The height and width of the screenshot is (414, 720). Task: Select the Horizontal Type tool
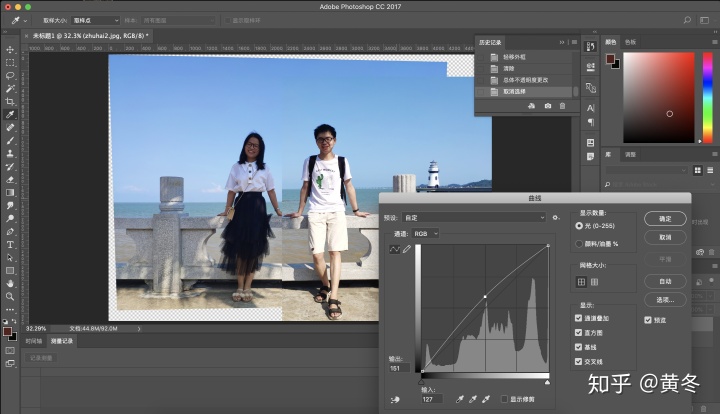pyautogui.click(x=10, y=245)
